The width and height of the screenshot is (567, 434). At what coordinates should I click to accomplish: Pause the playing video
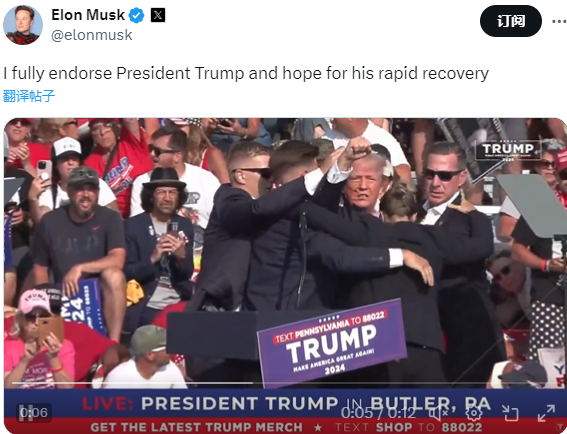26,413
